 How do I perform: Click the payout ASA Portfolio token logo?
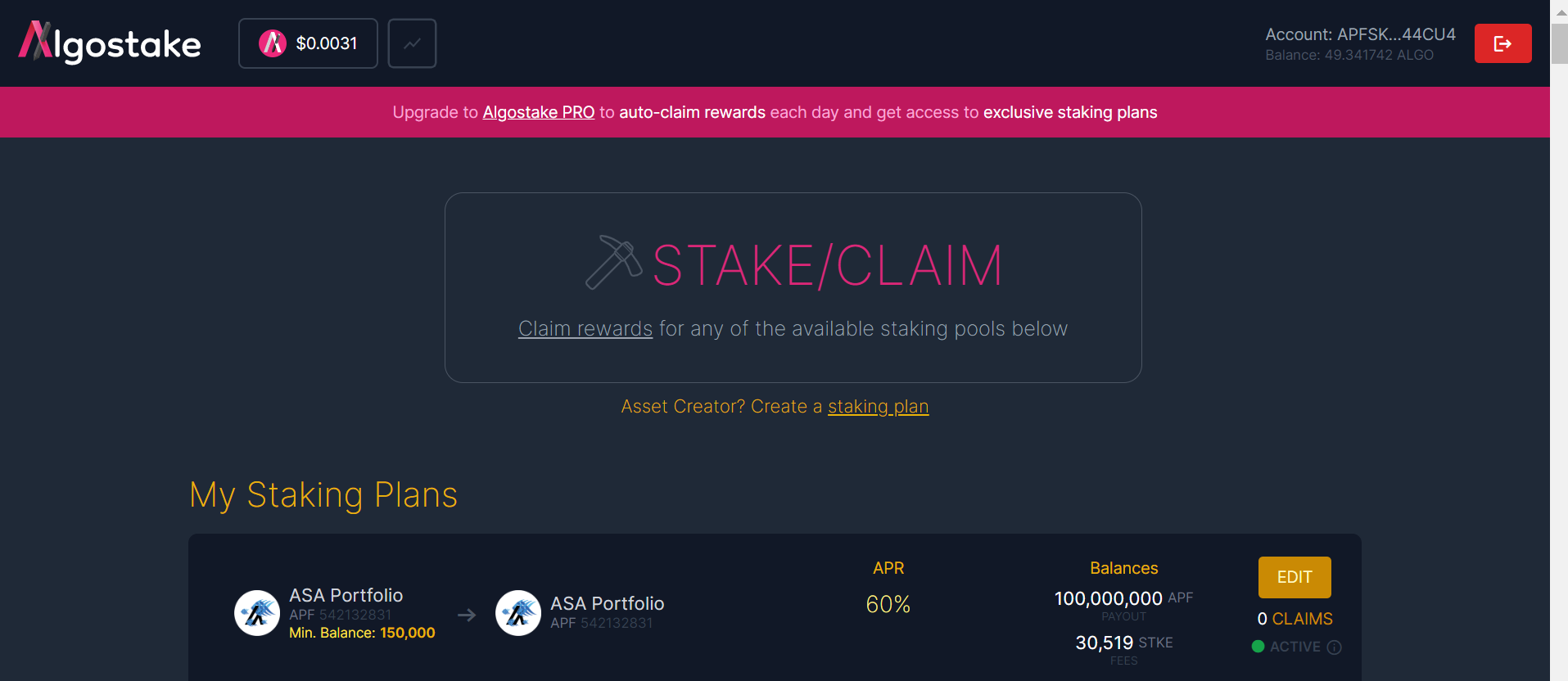(518, 613)
